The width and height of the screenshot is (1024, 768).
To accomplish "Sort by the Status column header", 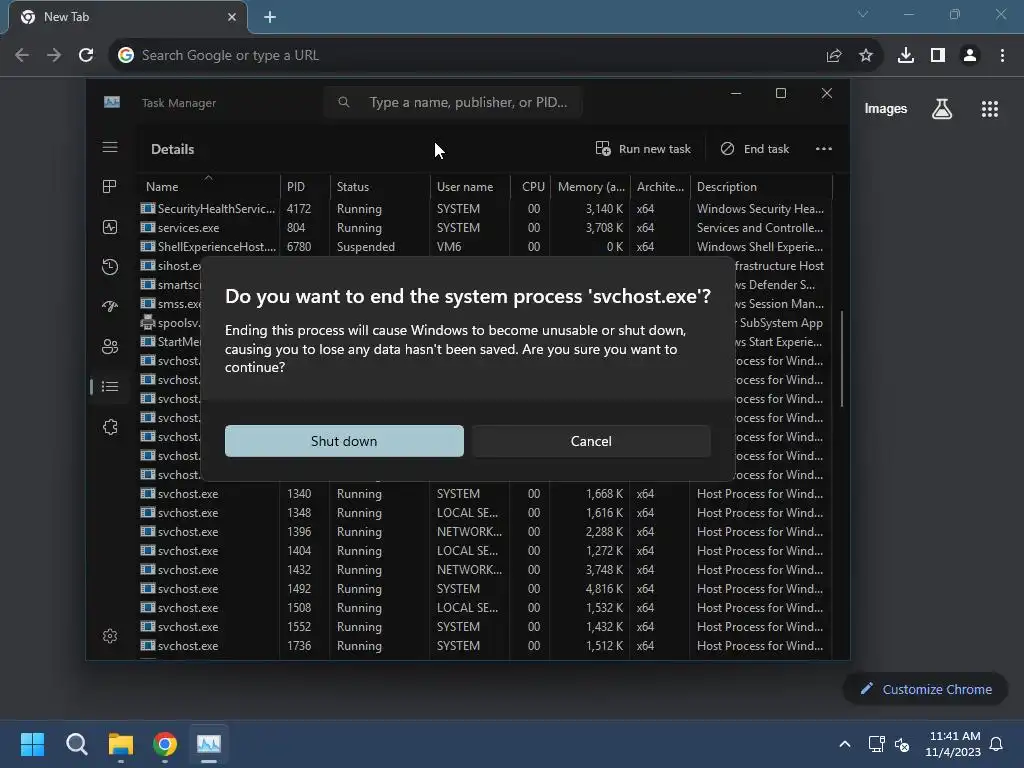I will tap(380, 187).
